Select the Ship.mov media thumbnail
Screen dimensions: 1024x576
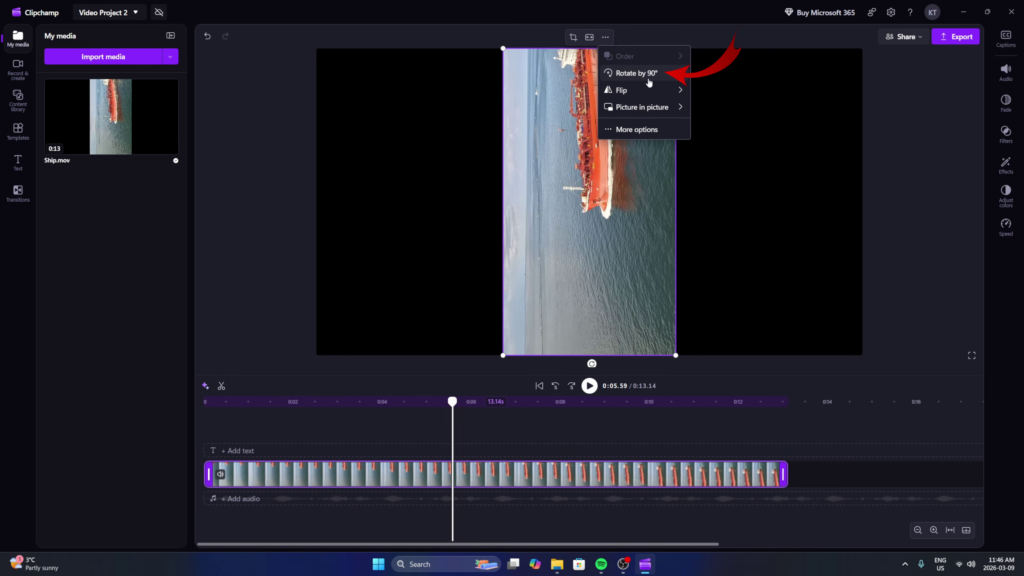tap(111, 115)
